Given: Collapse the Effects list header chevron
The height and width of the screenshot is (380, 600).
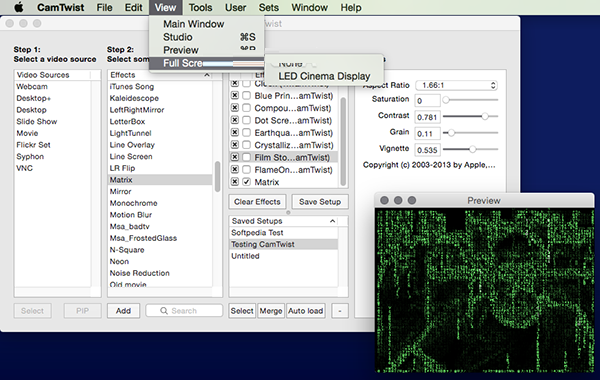Looking at the screenshot, I should 207,75.
